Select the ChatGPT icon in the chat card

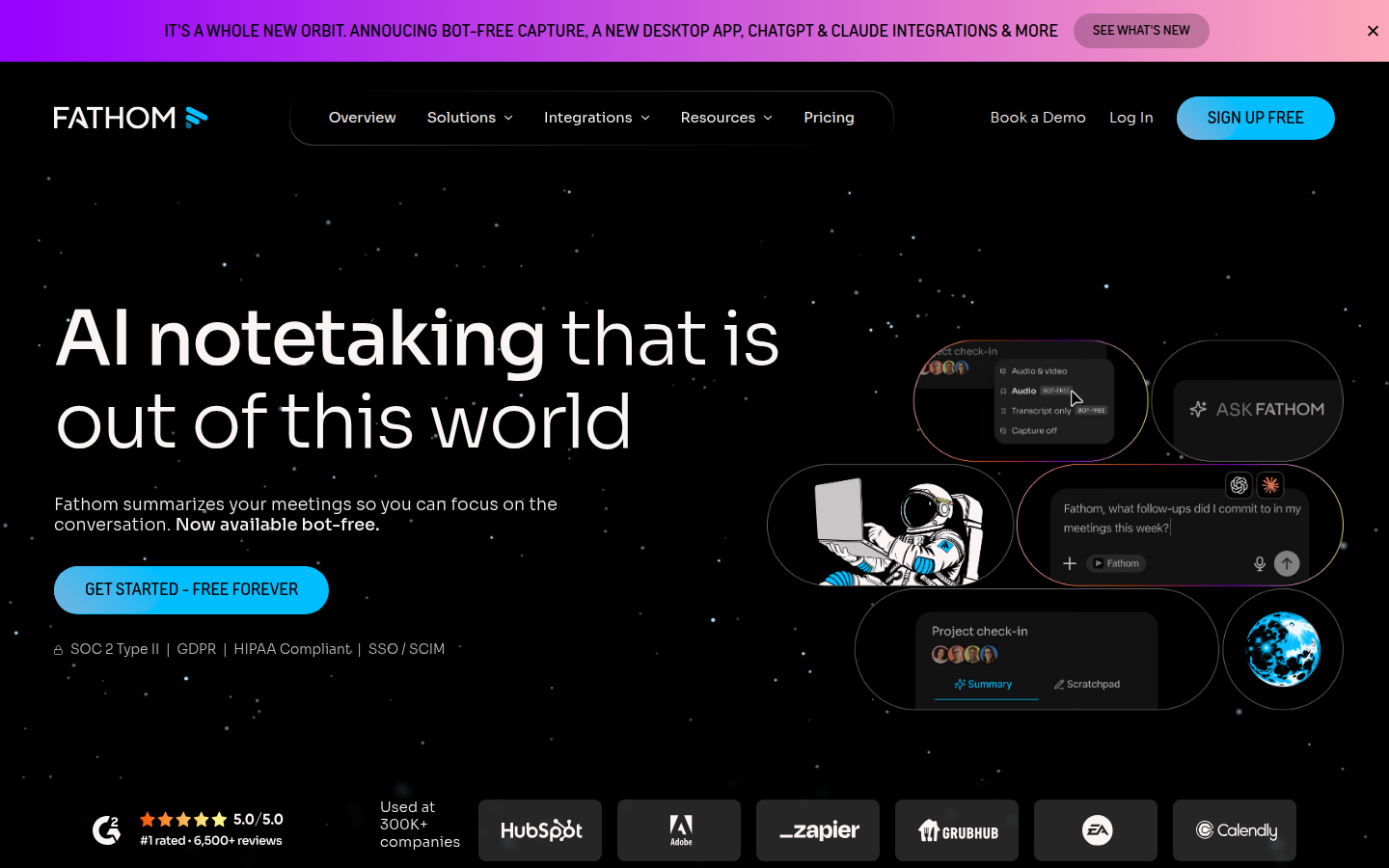point(1239,485)
